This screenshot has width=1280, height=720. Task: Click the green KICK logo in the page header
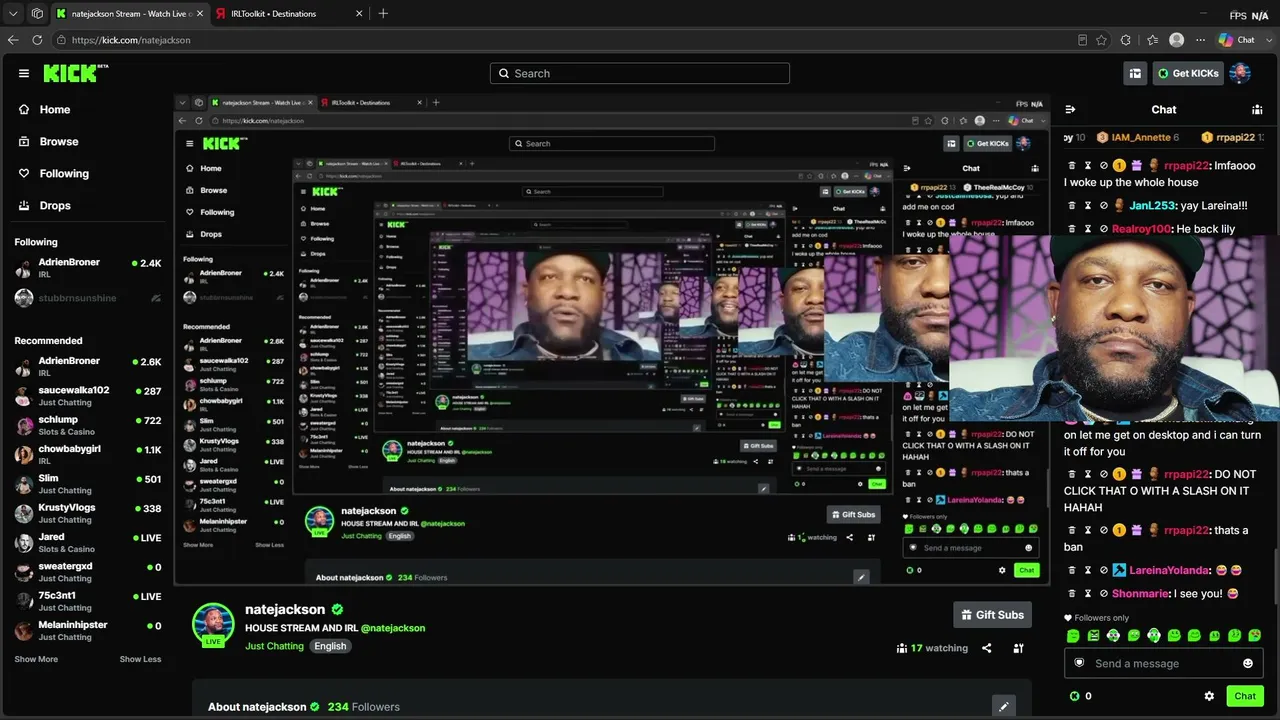(x=76, y=73)
